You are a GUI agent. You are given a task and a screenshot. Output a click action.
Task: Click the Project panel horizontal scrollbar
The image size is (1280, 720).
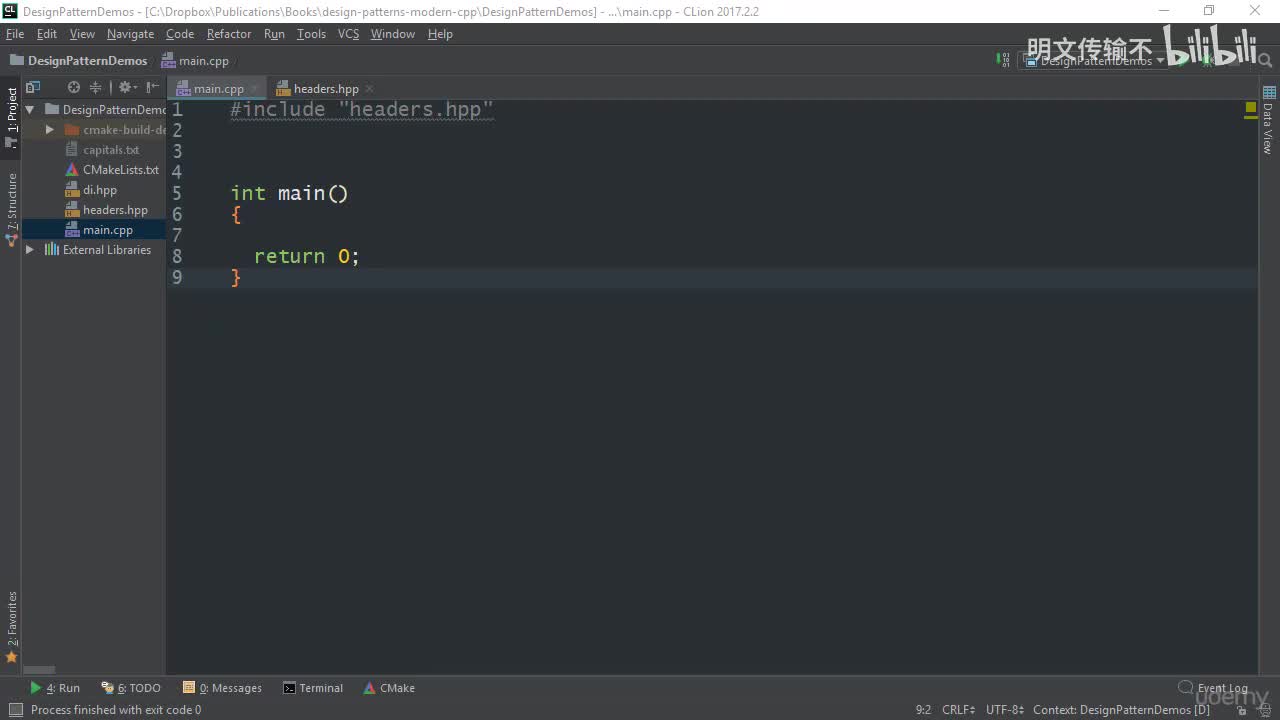[39, 670]
